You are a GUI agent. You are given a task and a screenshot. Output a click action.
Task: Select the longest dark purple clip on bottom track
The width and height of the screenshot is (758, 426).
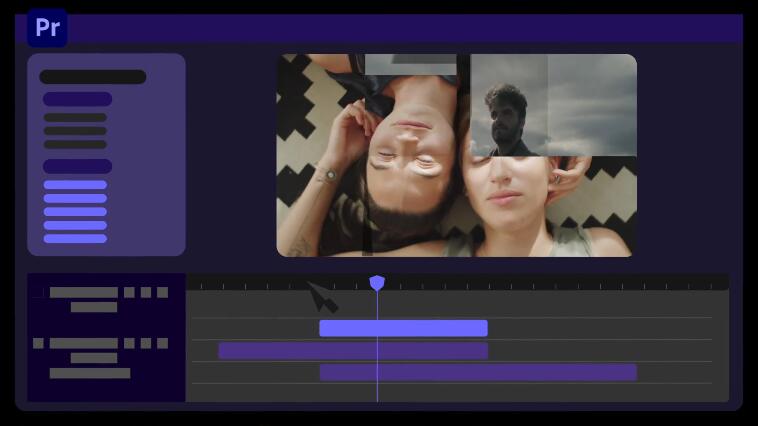pos(478,372)
